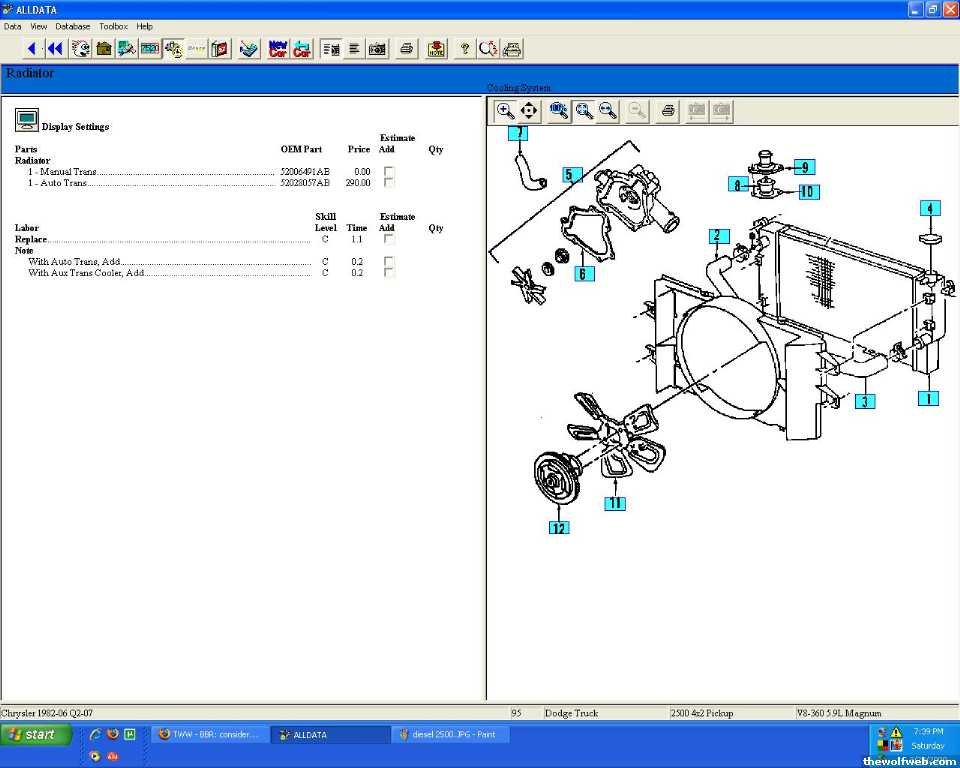Switch to diesel 2500.JPG Paint taskbar window
The height and width of the screenshot is (768, 960).
[450, 734]
